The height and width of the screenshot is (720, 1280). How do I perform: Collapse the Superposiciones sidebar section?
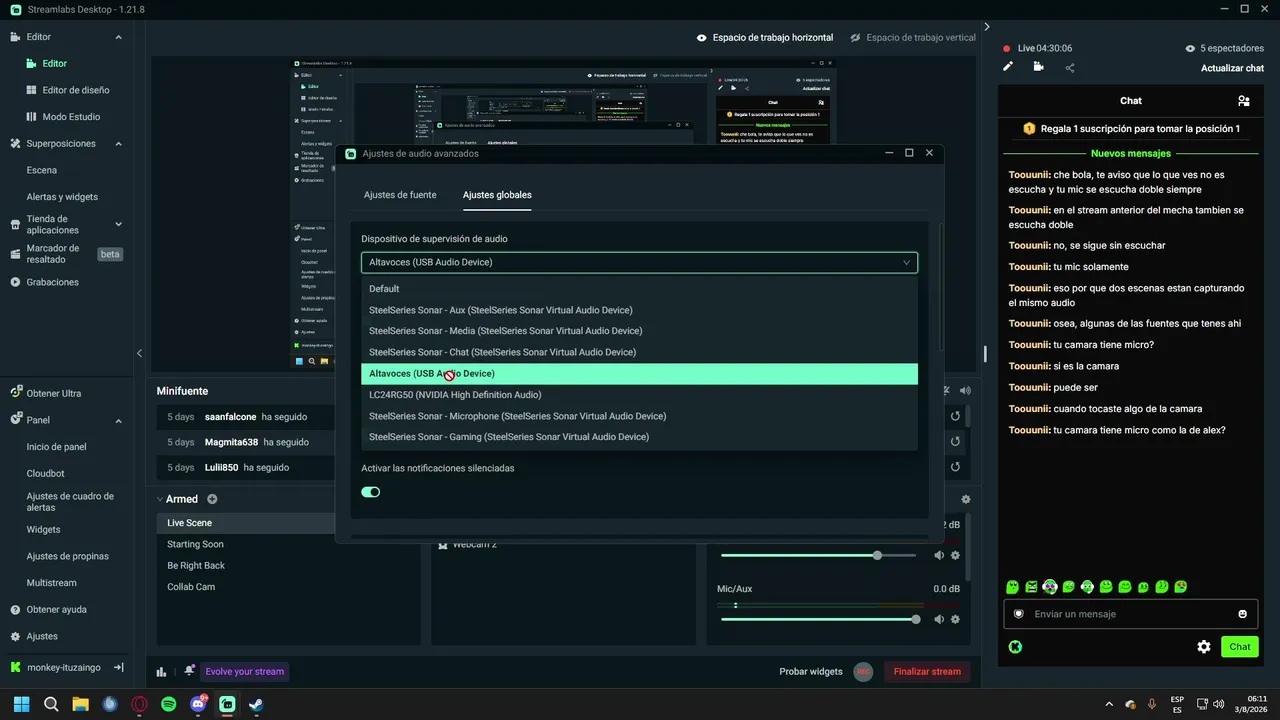click(x=118, y=144)
